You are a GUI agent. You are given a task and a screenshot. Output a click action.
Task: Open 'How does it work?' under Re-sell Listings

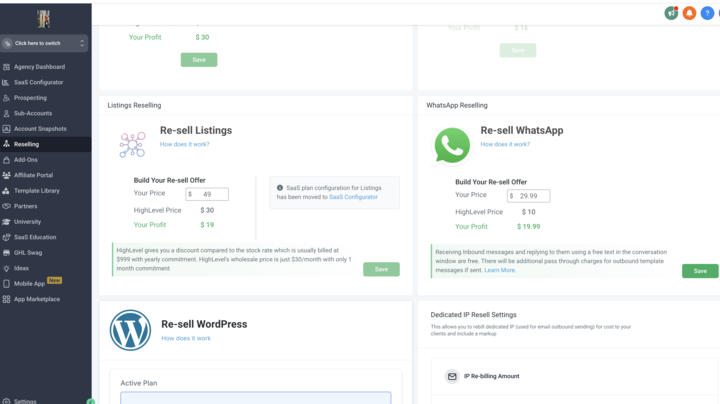pyautogui.click(x=184, y=145)
